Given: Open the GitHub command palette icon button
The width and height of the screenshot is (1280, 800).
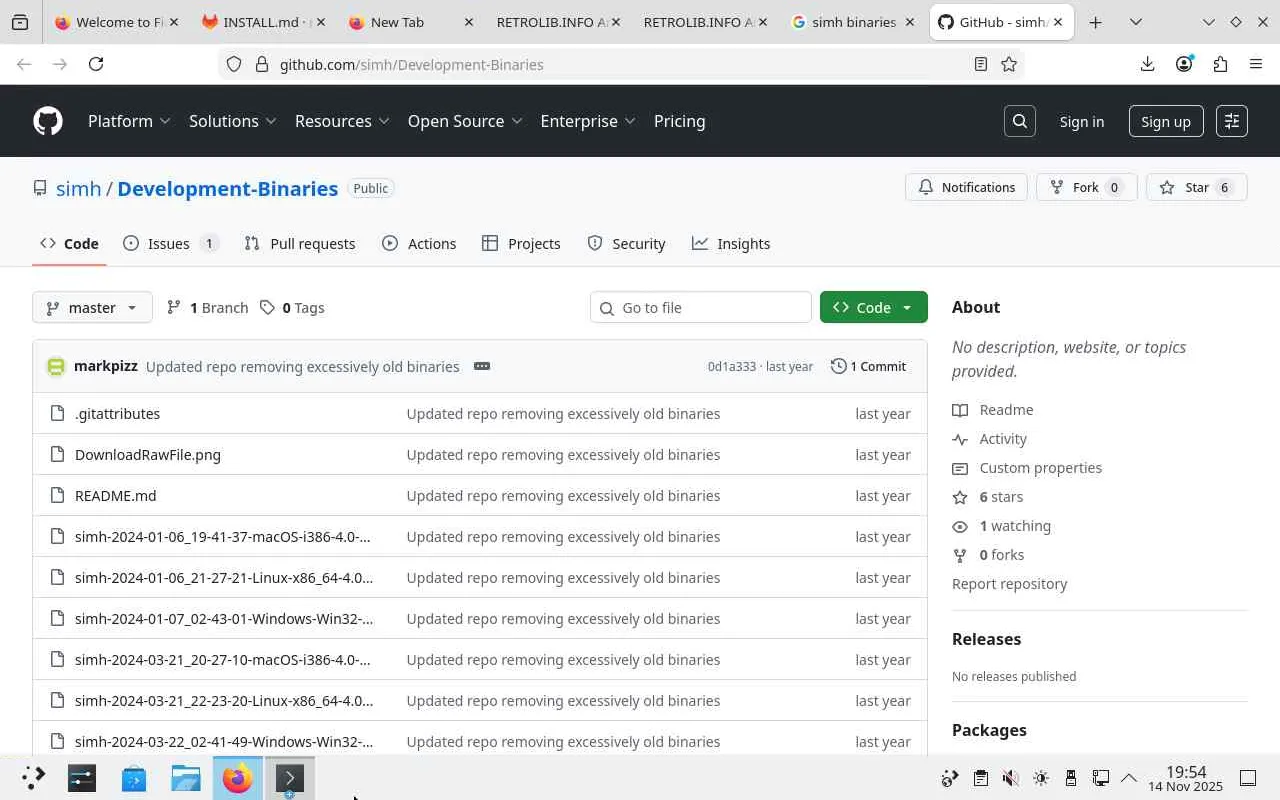Looking at the screenshot, I should (x=1232, y=121).
